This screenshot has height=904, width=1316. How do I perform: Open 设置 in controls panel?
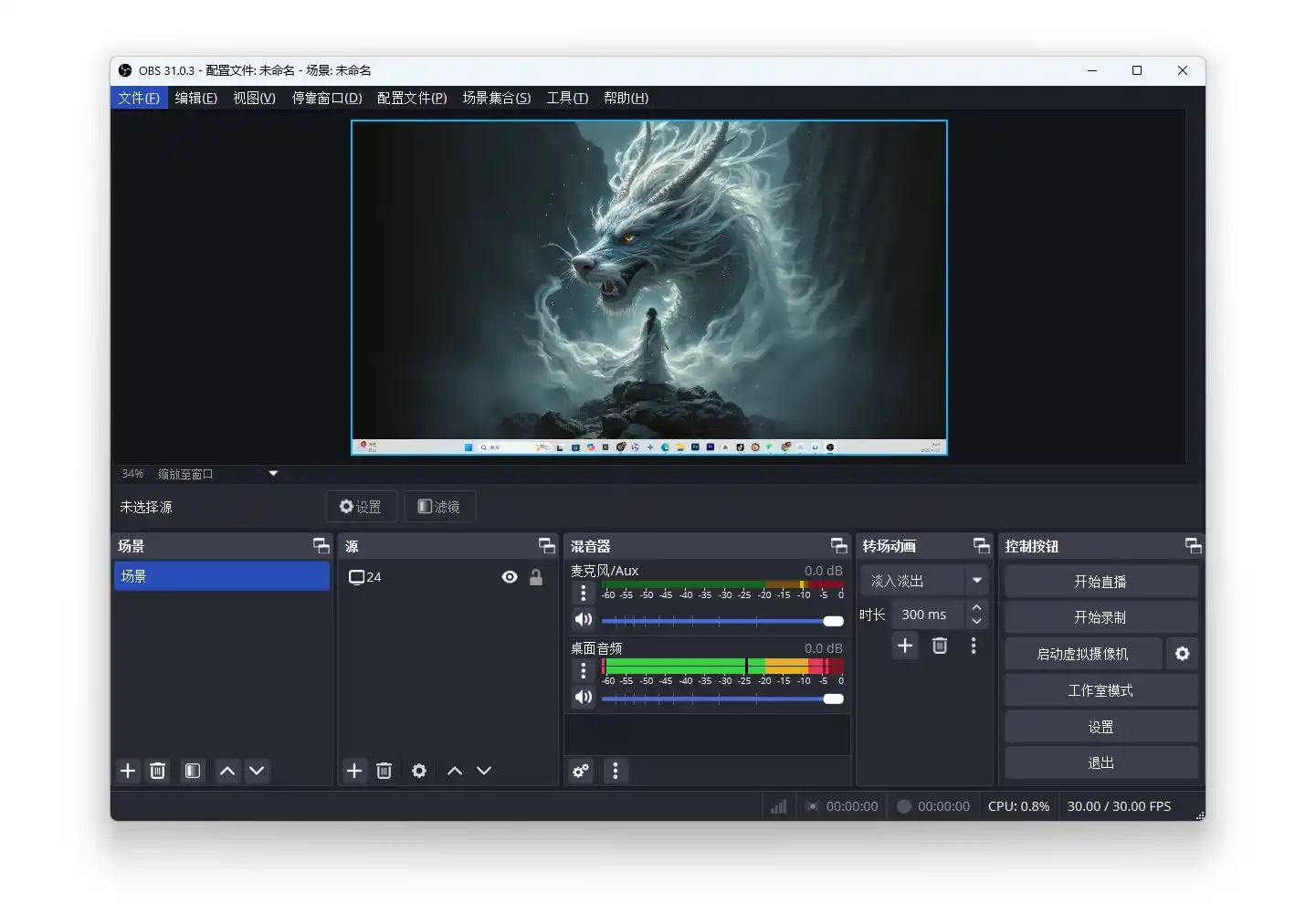1100,727
